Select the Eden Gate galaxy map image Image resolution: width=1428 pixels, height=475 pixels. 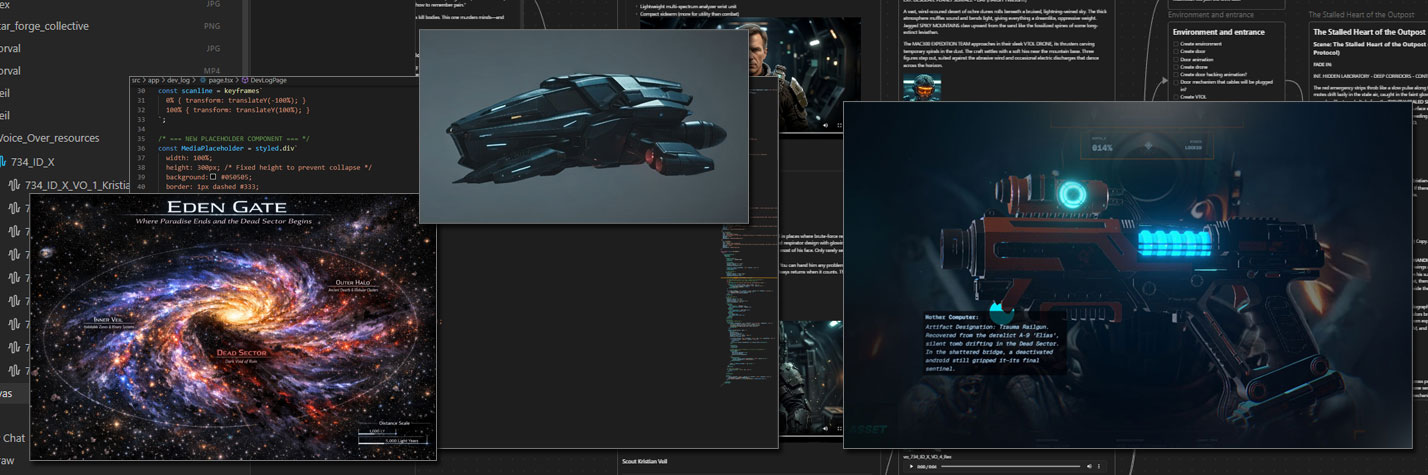pyautogui.click(x=232, y=326)
